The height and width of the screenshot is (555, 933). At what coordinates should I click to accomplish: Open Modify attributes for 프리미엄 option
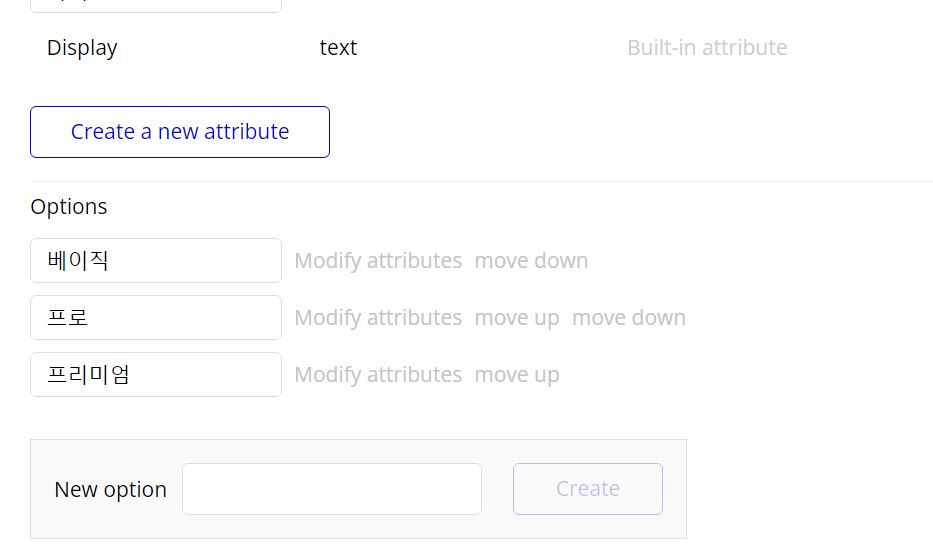(x=378, y=375)
